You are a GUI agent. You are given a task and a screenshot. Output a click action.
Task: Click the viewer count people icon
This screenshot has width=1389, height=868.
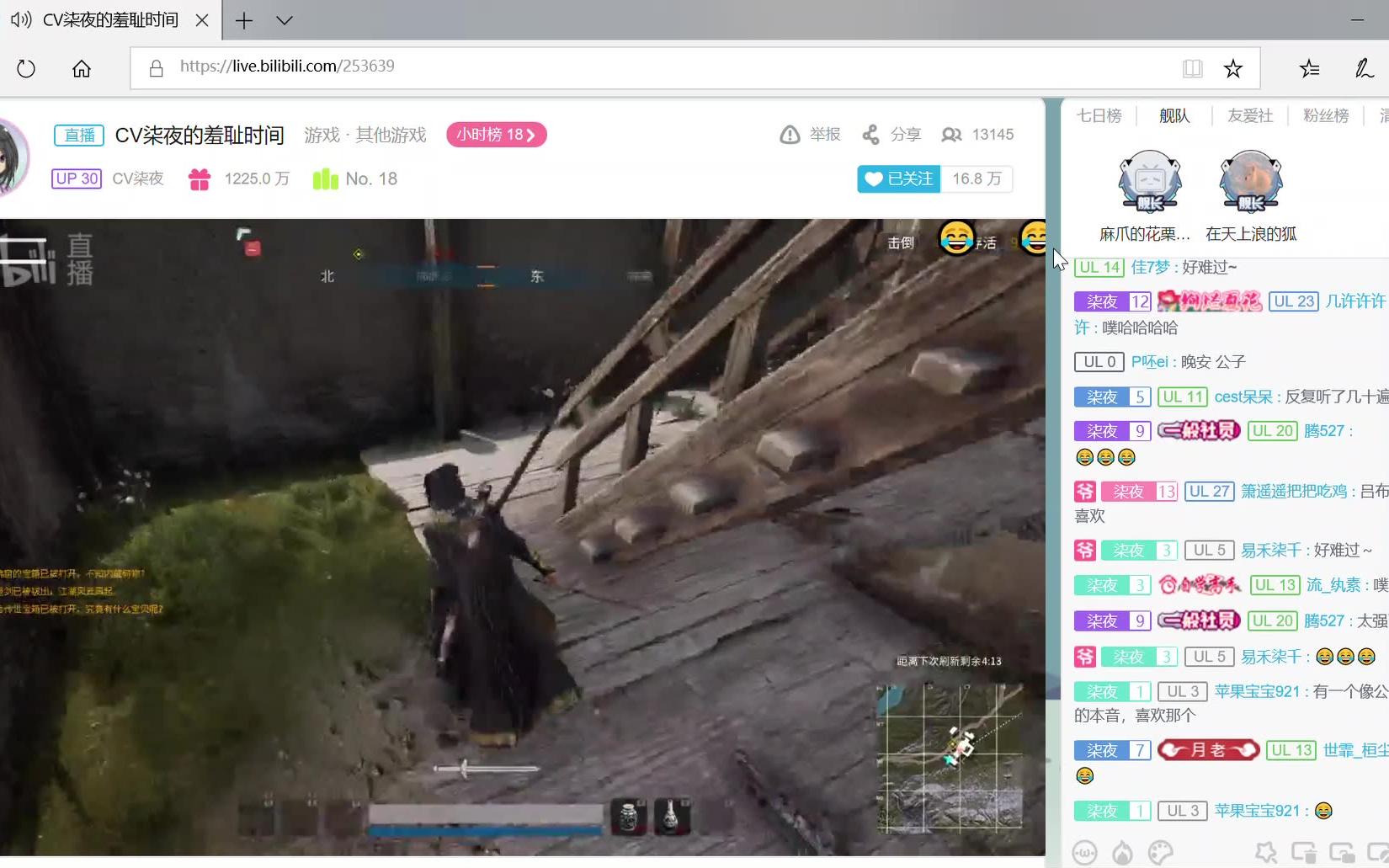point(951,135)
